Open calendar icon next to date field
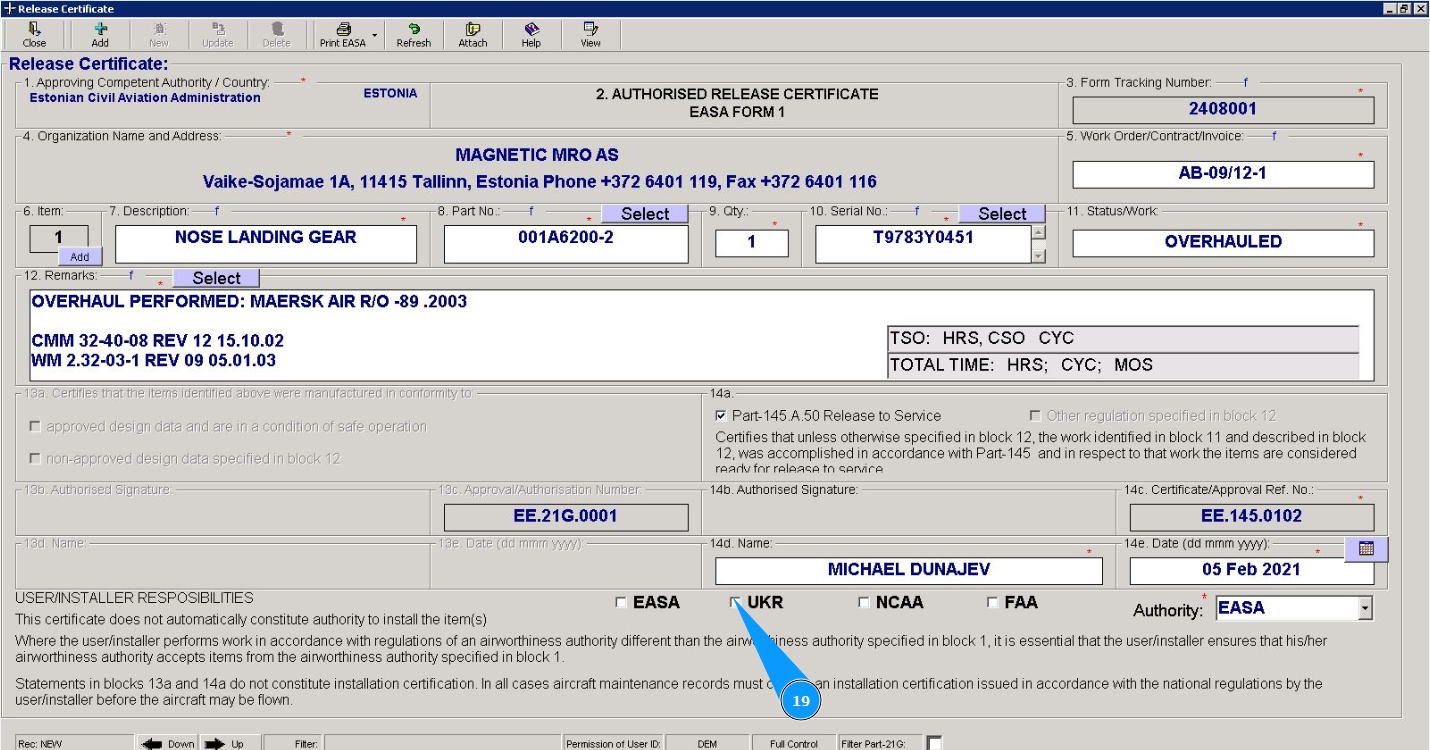The width and height of the screenshot is (1430, 750). 1366,549
